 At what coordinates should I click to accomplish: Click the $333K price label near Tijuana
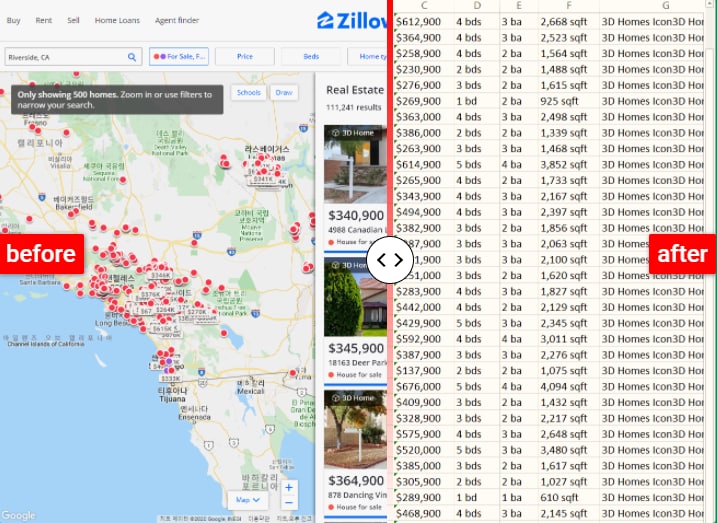[171, 379]
